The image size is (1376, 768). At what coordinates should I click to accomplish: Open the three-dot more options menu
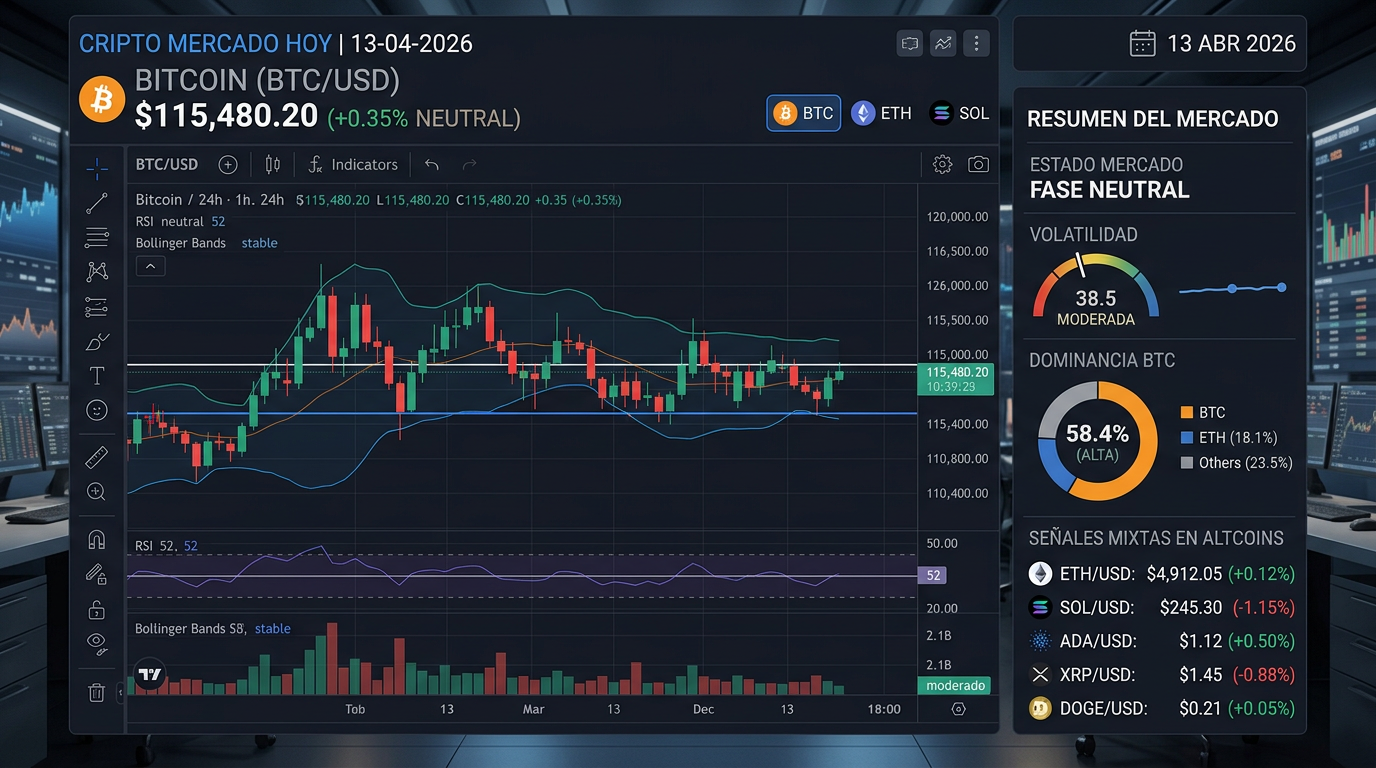pyautogui.click(x=976, y=43)
